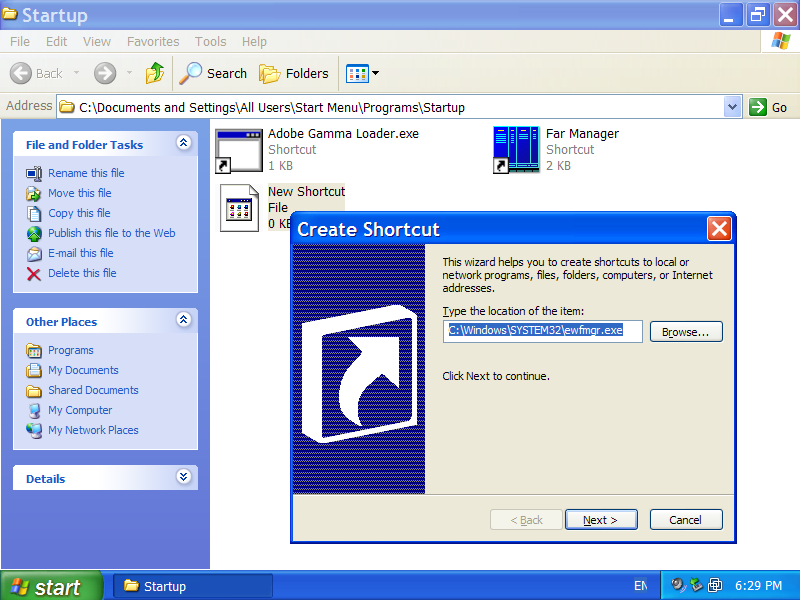Click the Go button beside address bar

point(768,107)
